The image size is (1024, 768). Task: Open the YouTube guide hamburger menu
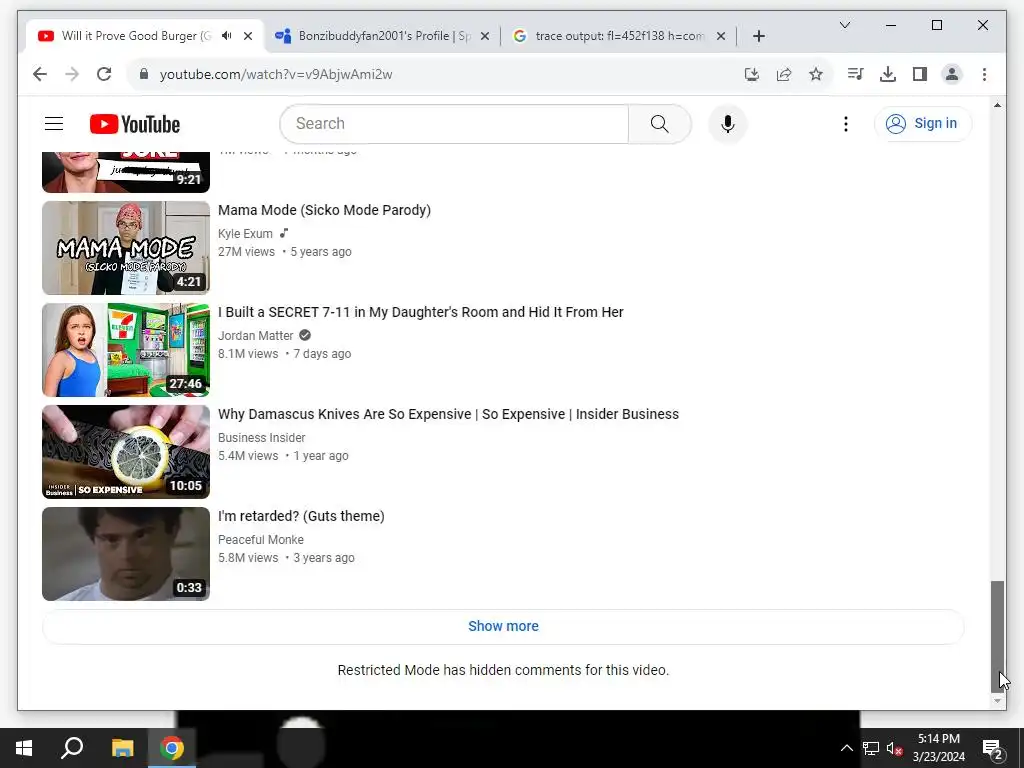(54, 123)
